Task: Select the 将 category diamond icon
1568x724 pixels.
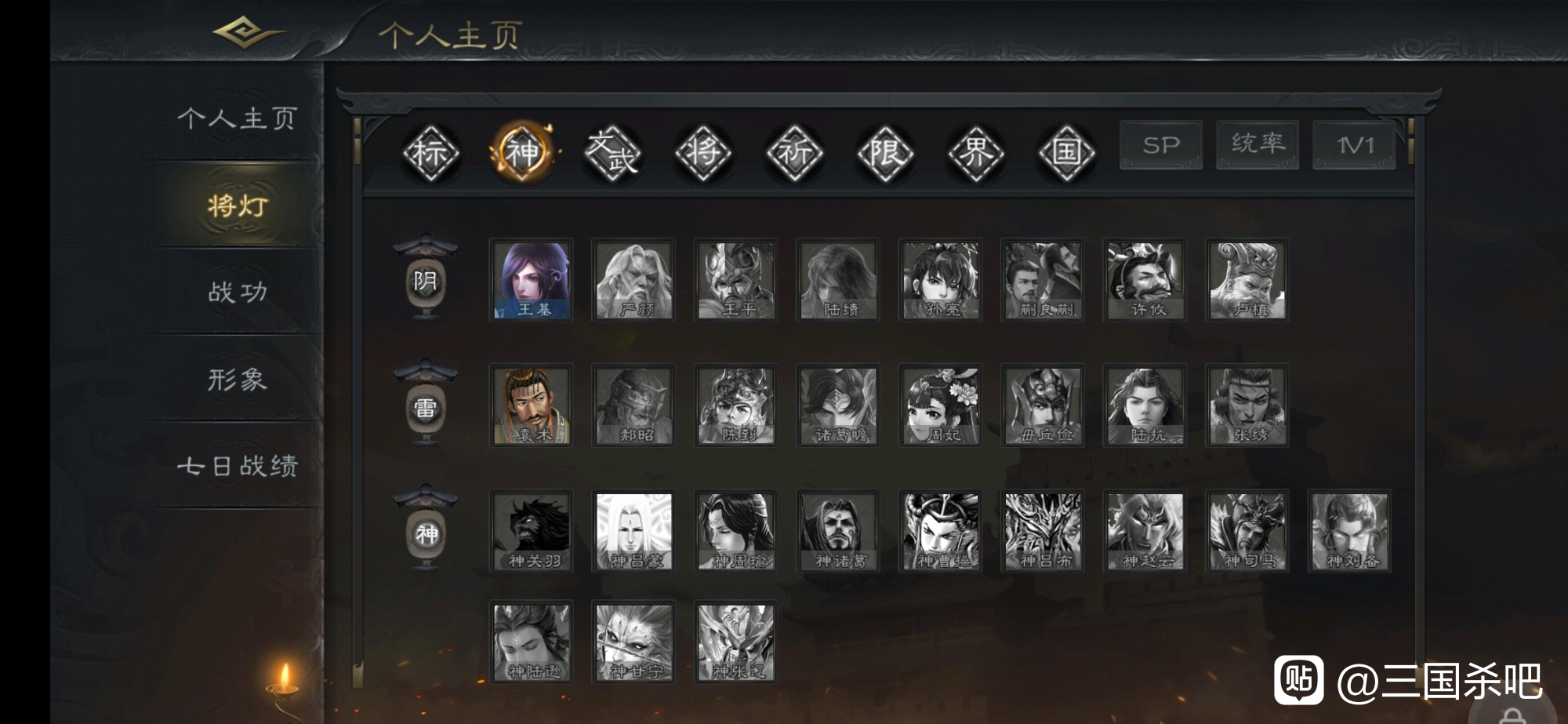Action: [x=703, y=152]
